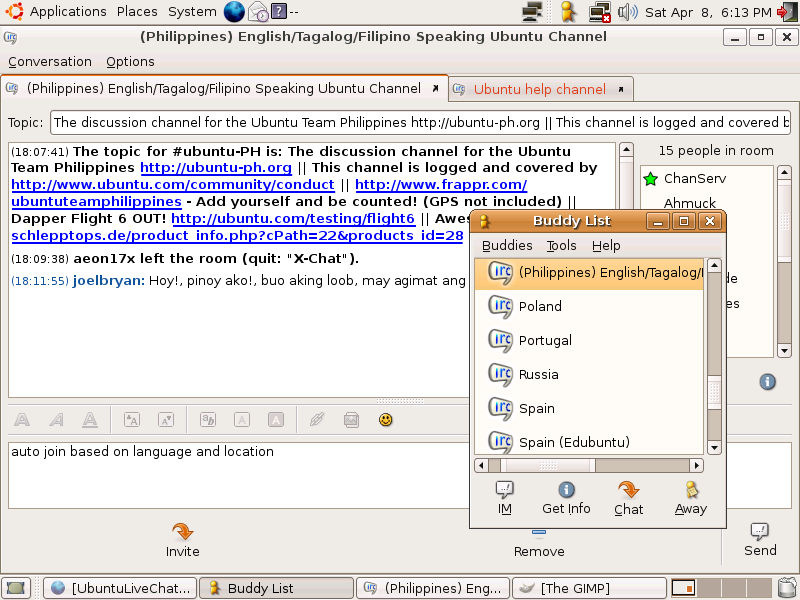Image resolution: width=800 pixels, height=600 pixels.
Task: Switch to Ubuntu help channel tab
Action: click(x=540, y=89)
